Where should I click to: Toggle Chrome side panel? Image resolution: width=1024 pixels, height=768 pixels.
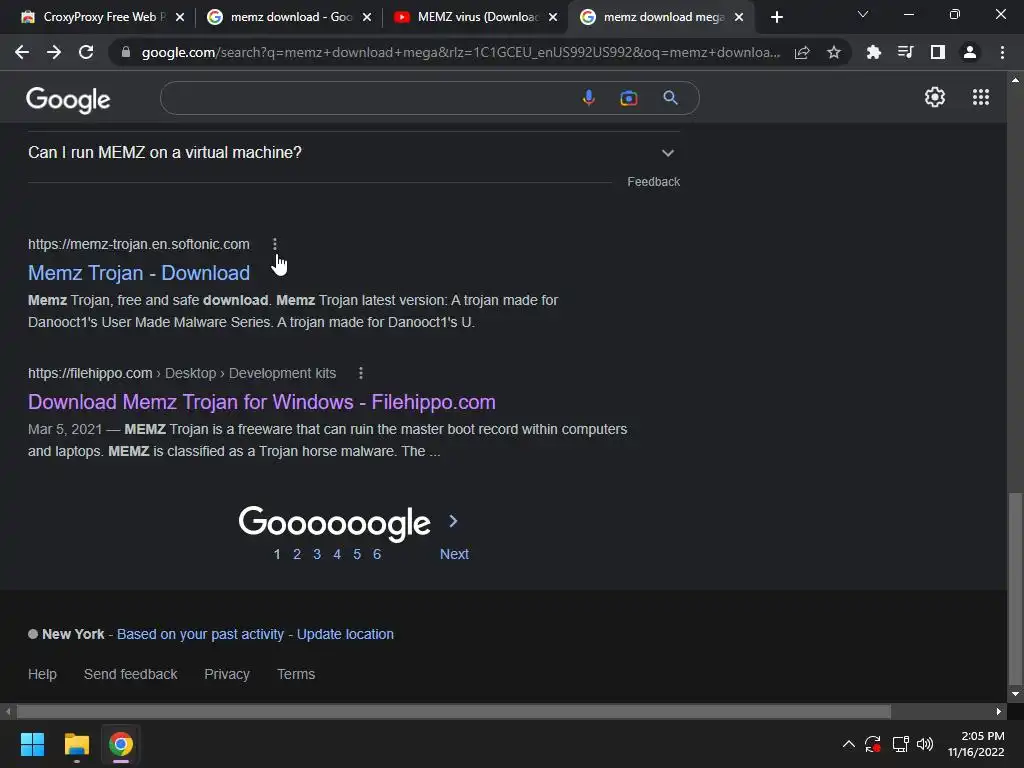pos(938,52)
